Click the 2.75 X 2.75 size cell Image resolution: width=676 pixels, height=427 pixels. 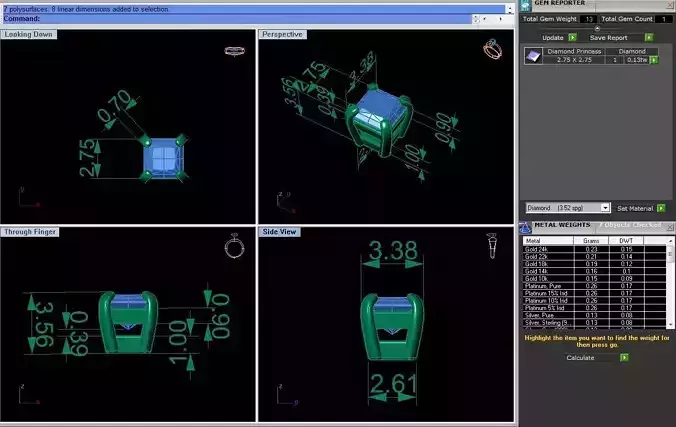coord(574,60)
